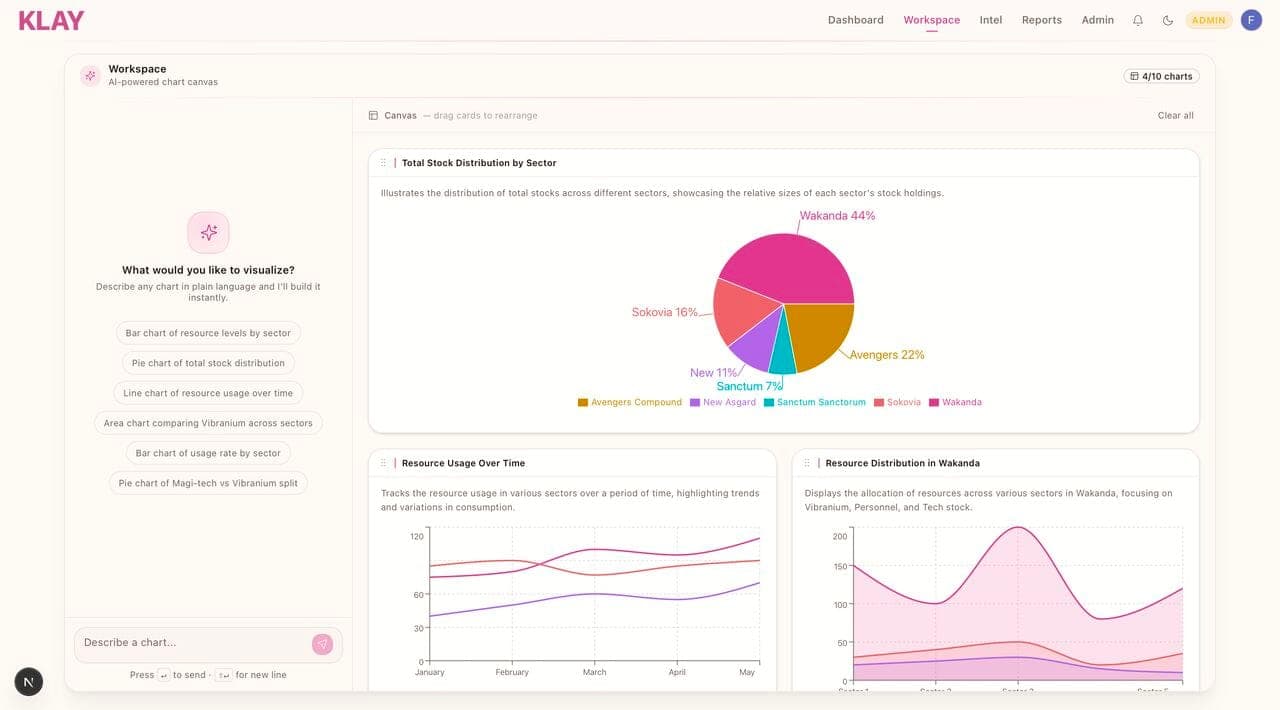Click 'March' axis label in line chart
The height and width of the screenshot is (710, 1280).
point(595,672)
